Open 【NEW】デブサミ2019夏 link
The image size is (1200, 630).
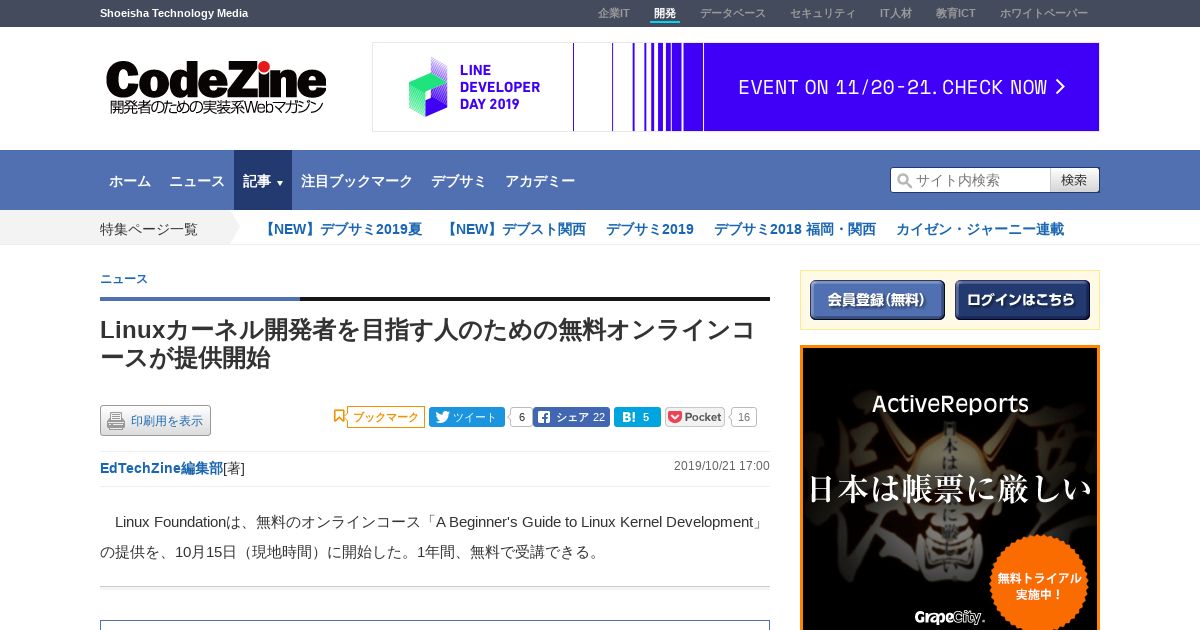coord(341,229)
